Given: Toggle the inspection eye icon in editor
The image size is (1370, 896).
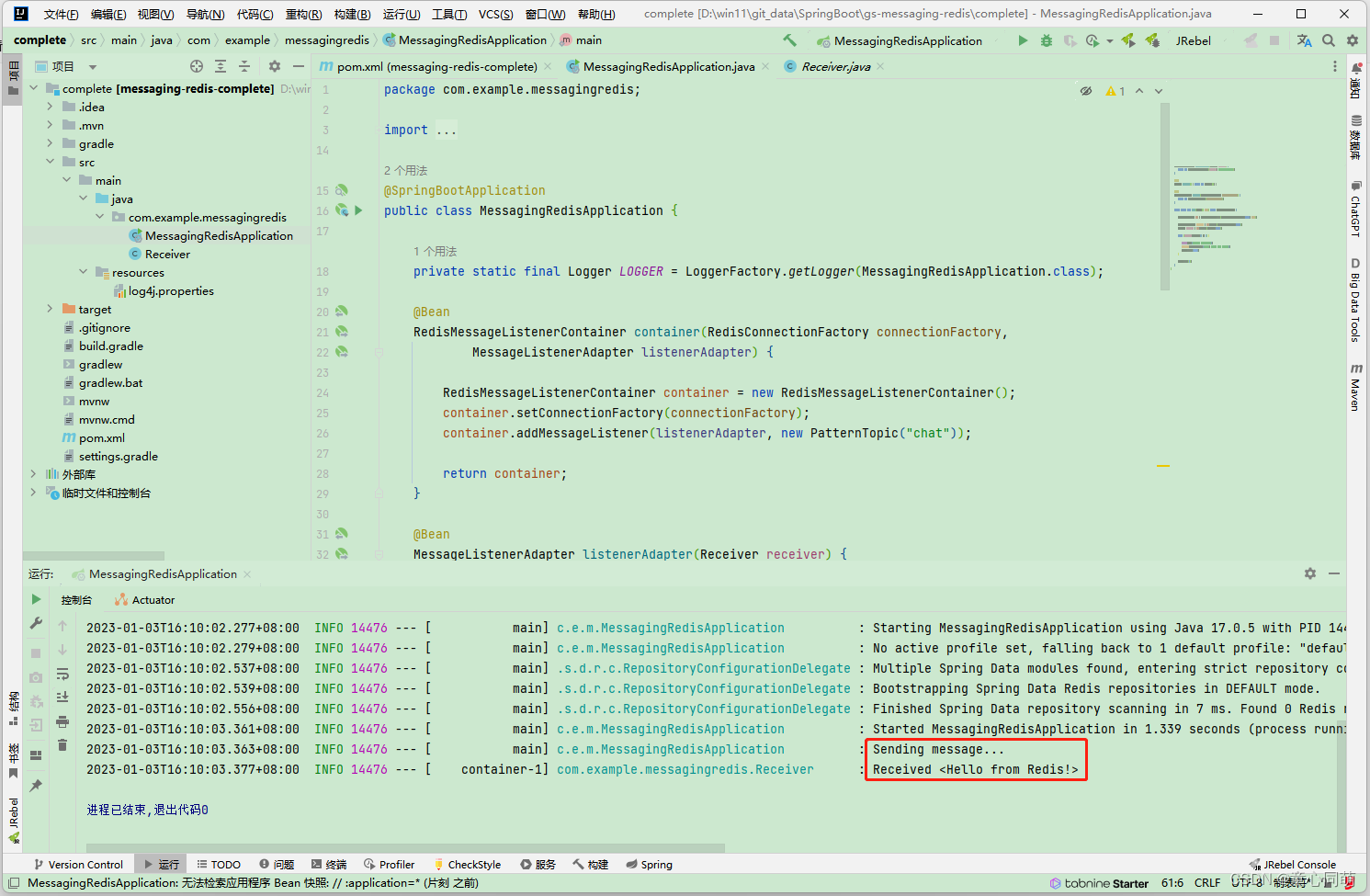Looking at the screenshot, I should click(x=1086, y=90).
